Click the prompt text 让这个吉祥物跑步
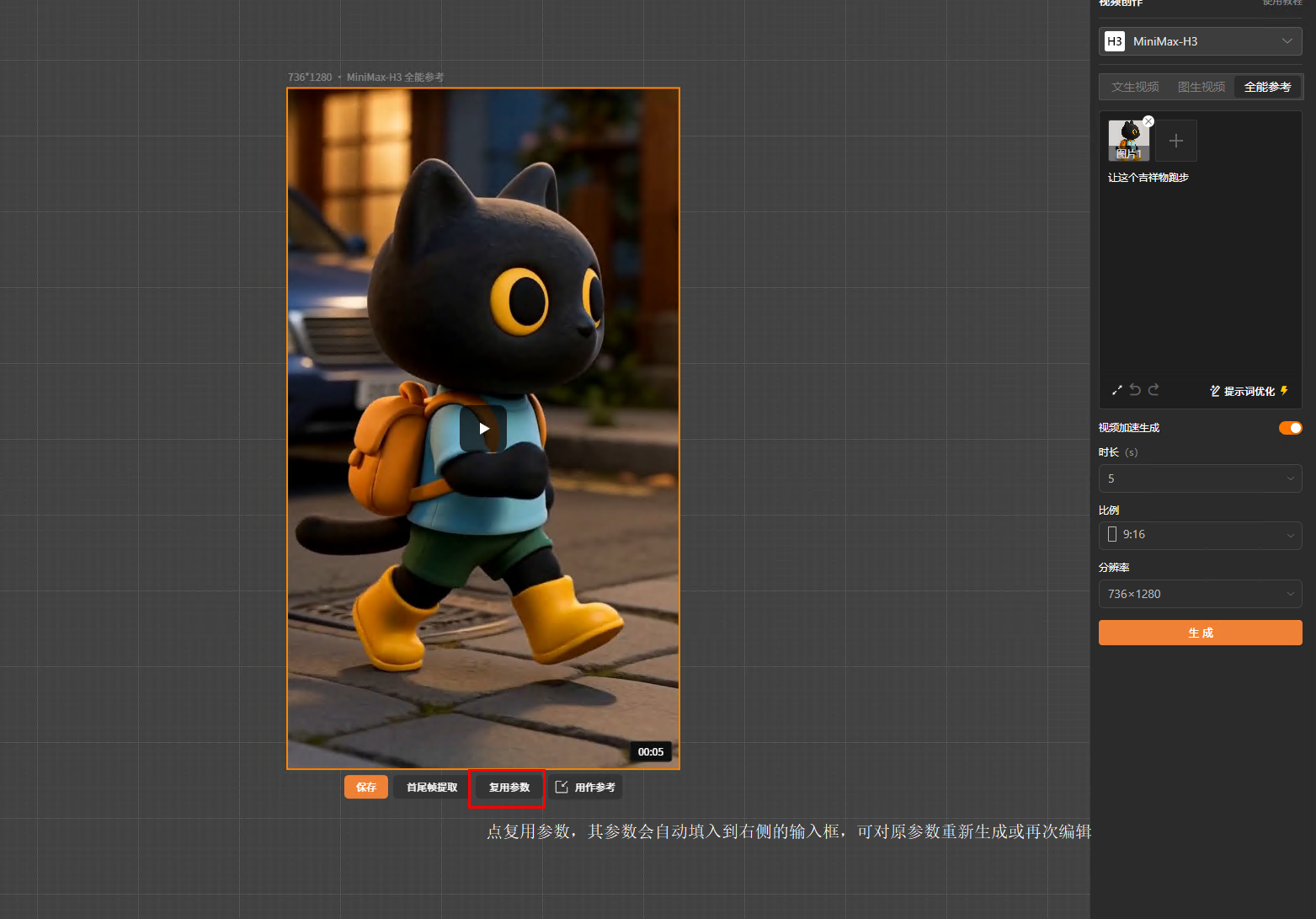 tap(1148, 178)
